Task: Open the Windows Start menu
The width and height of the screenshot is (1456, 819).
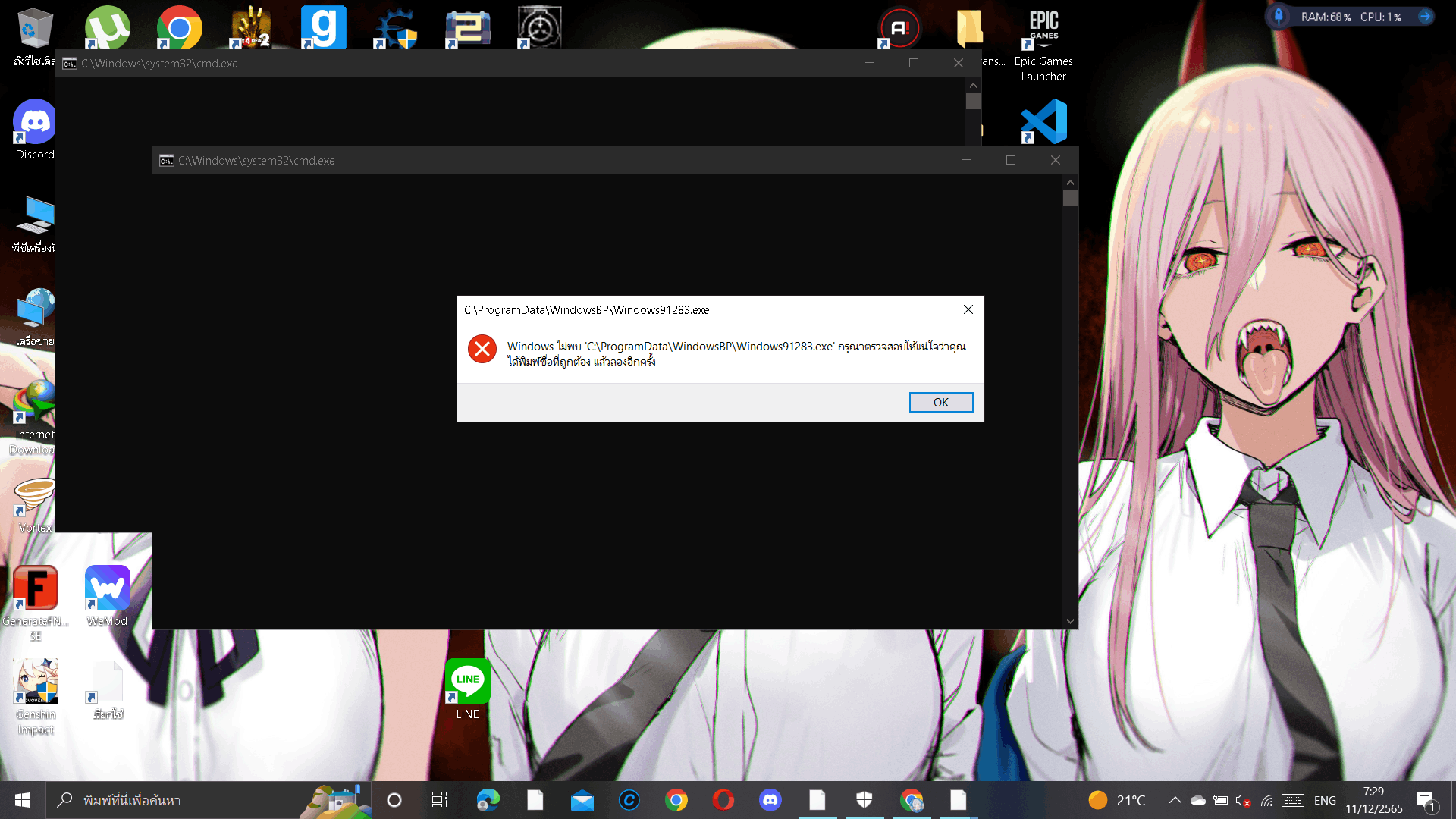Action: (x=22, y=800)
